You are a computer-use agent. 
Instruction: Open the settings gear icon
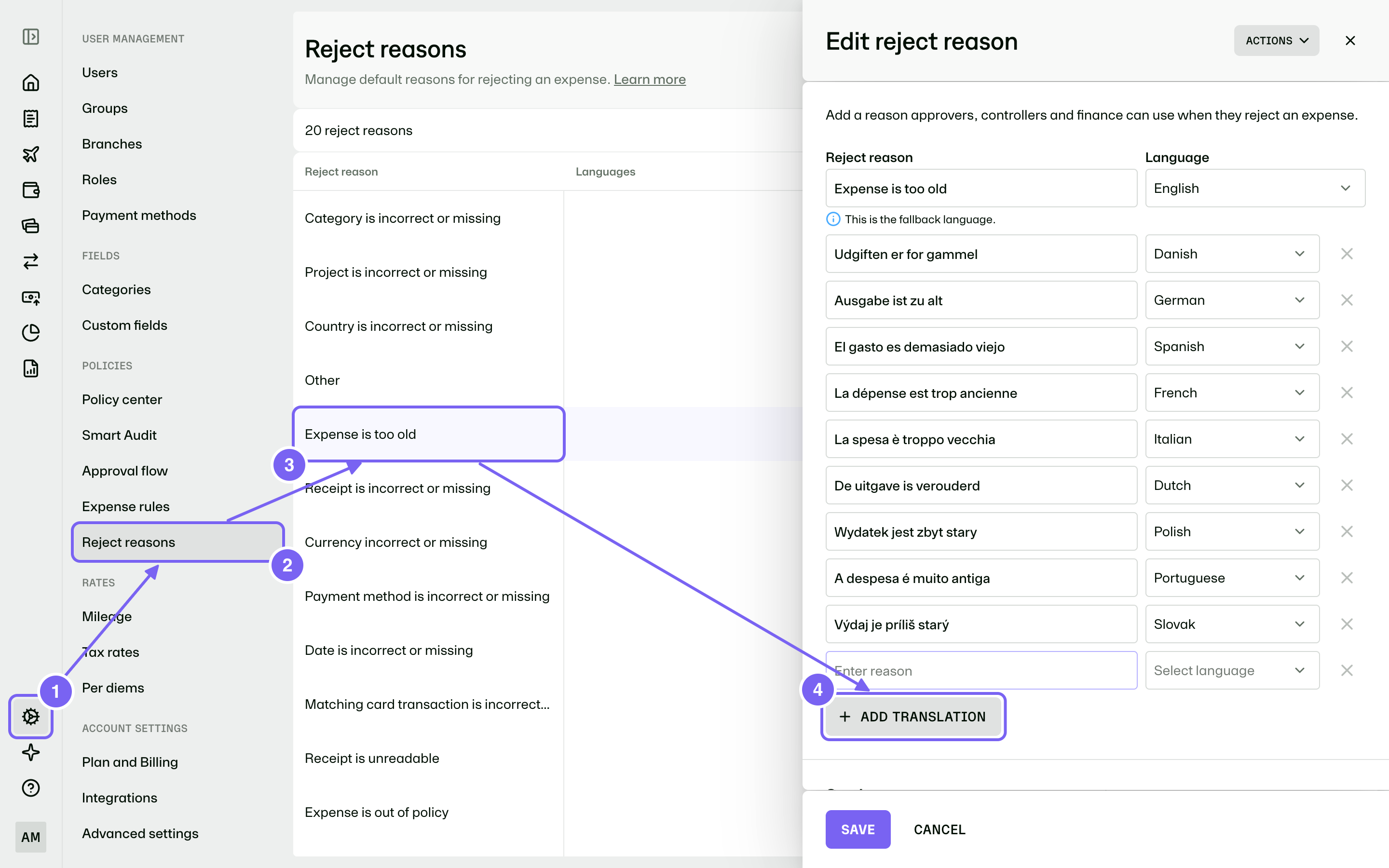tap(30, 717)
